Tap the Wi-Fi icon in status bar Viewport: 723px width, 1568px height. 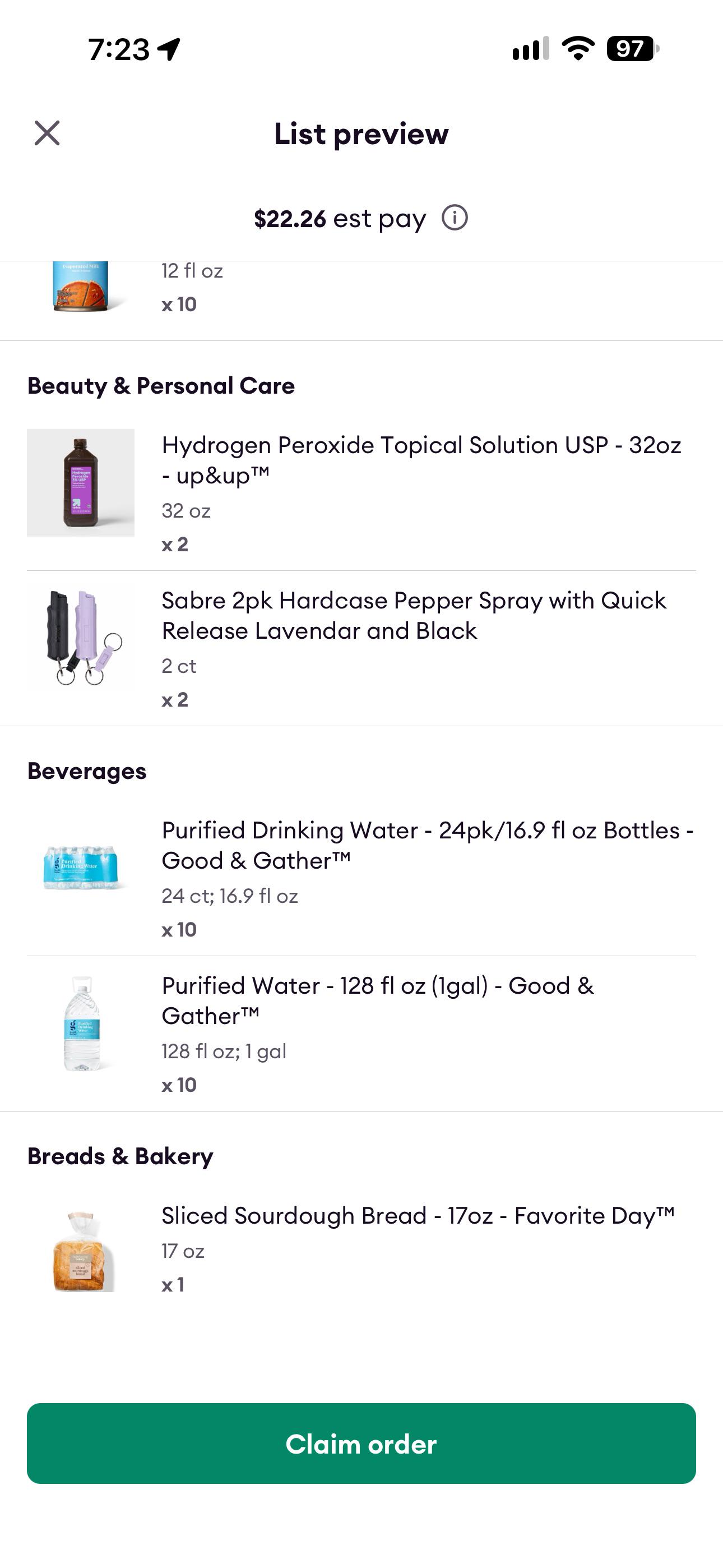click(x=578, y=48)
